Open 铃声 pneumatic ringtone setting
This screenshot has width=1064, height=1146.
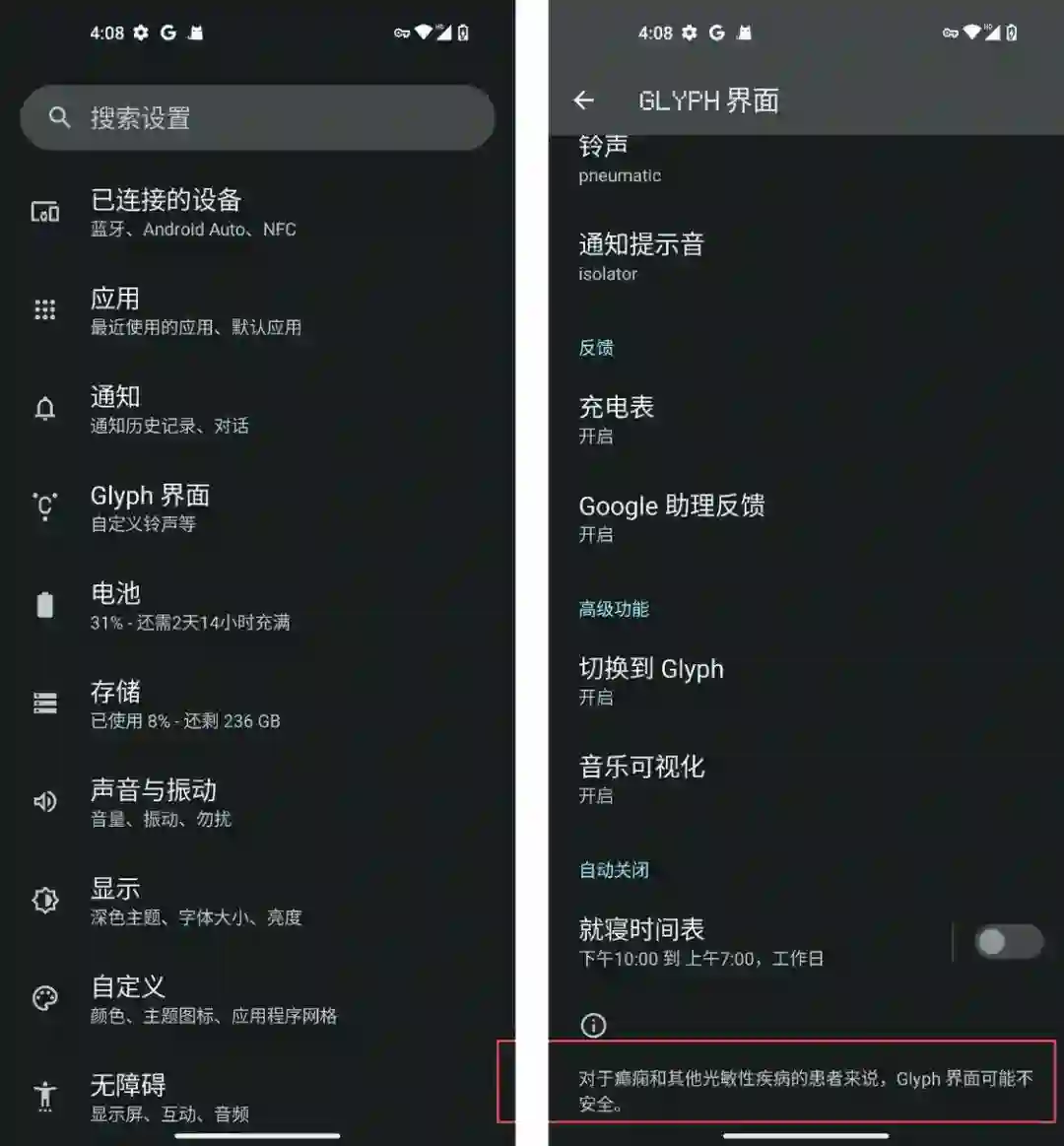coord(806,161)
